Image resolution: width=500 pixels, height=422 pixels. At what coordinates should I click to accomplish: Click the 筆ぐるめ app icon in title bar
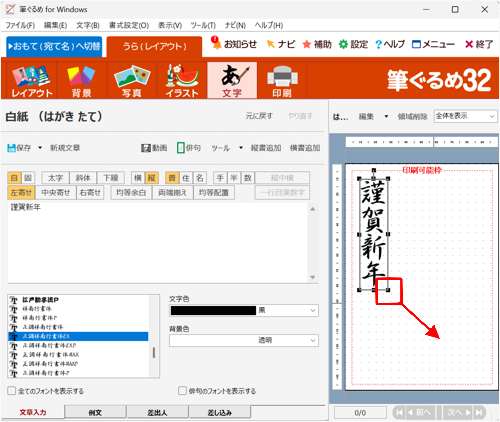point(10,9)
